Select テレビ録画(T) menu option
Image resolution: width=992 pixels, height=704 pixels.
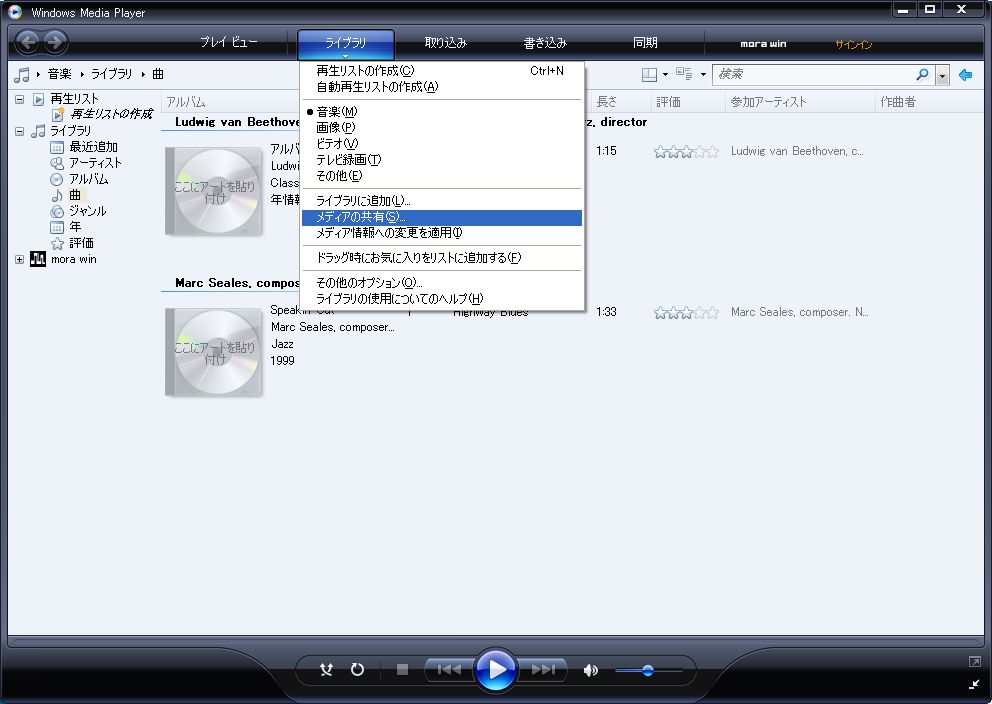pyautogui.click(x=442, y=159)
